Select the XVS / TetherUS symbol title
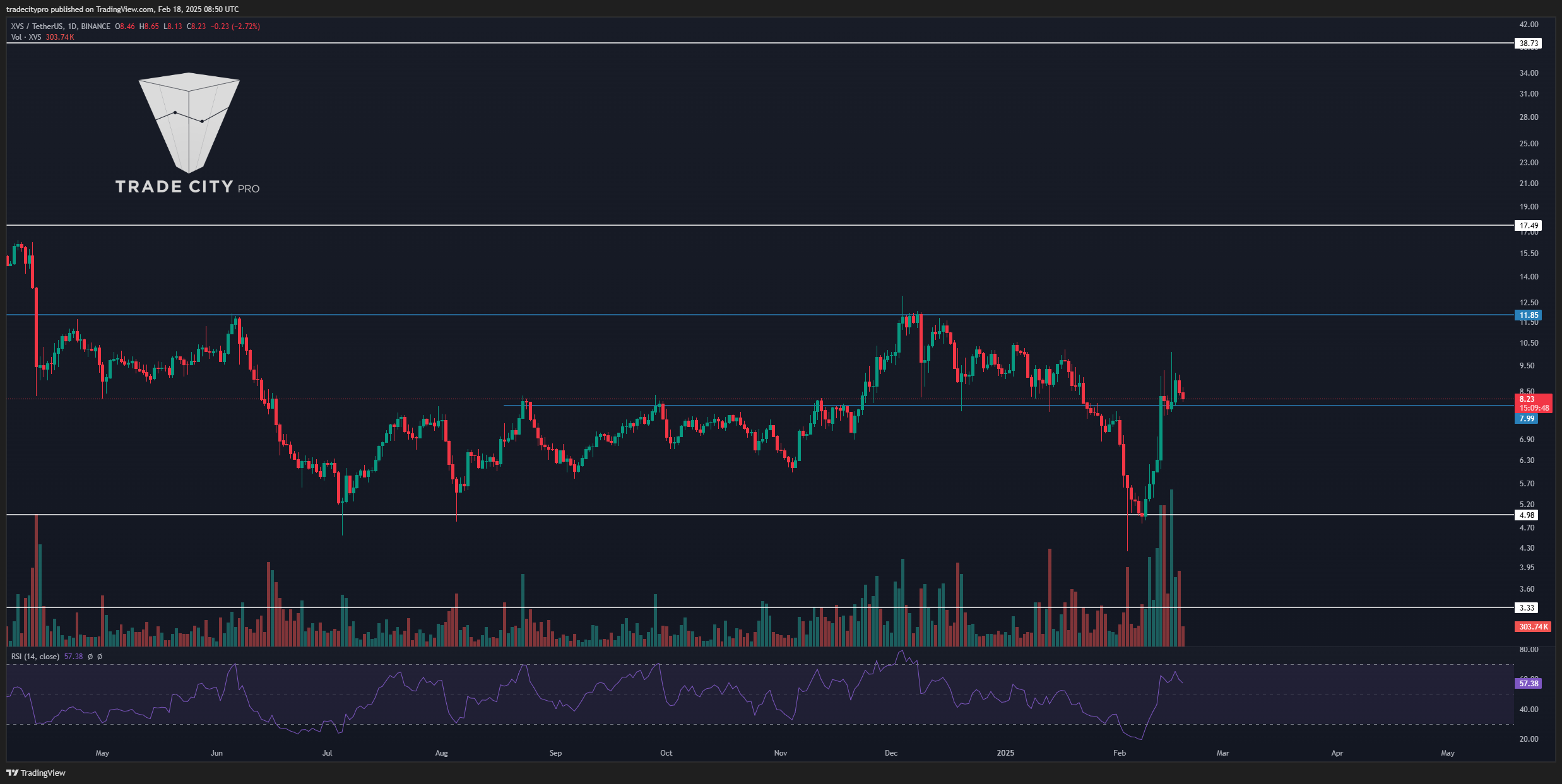Image resolution: width=1562 pixels, height=784 pixels. click(x=61, y=26)
